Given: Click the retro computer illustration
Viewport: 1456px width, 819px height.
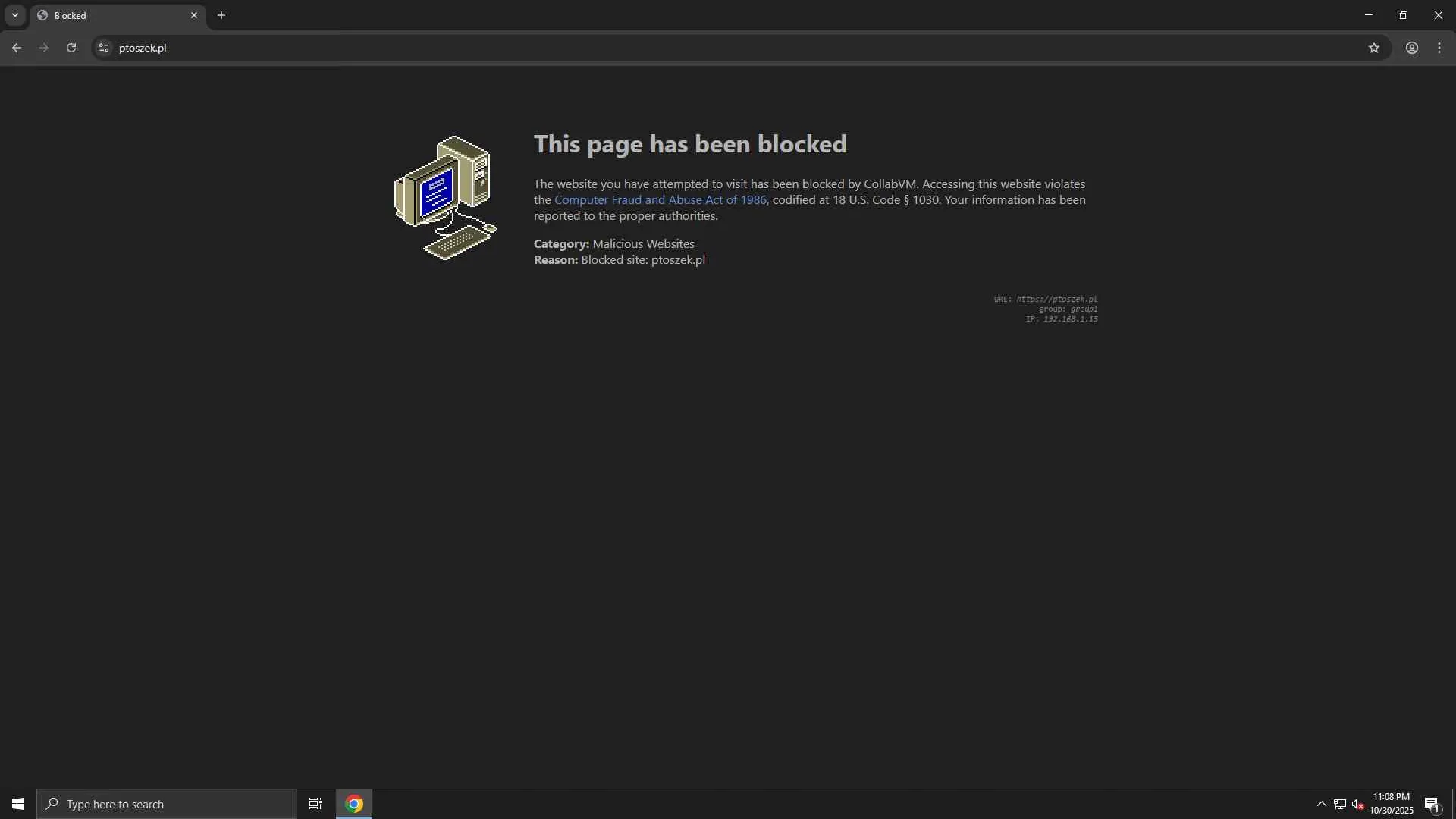Looking at the screenshot, I should coord(446,198).
